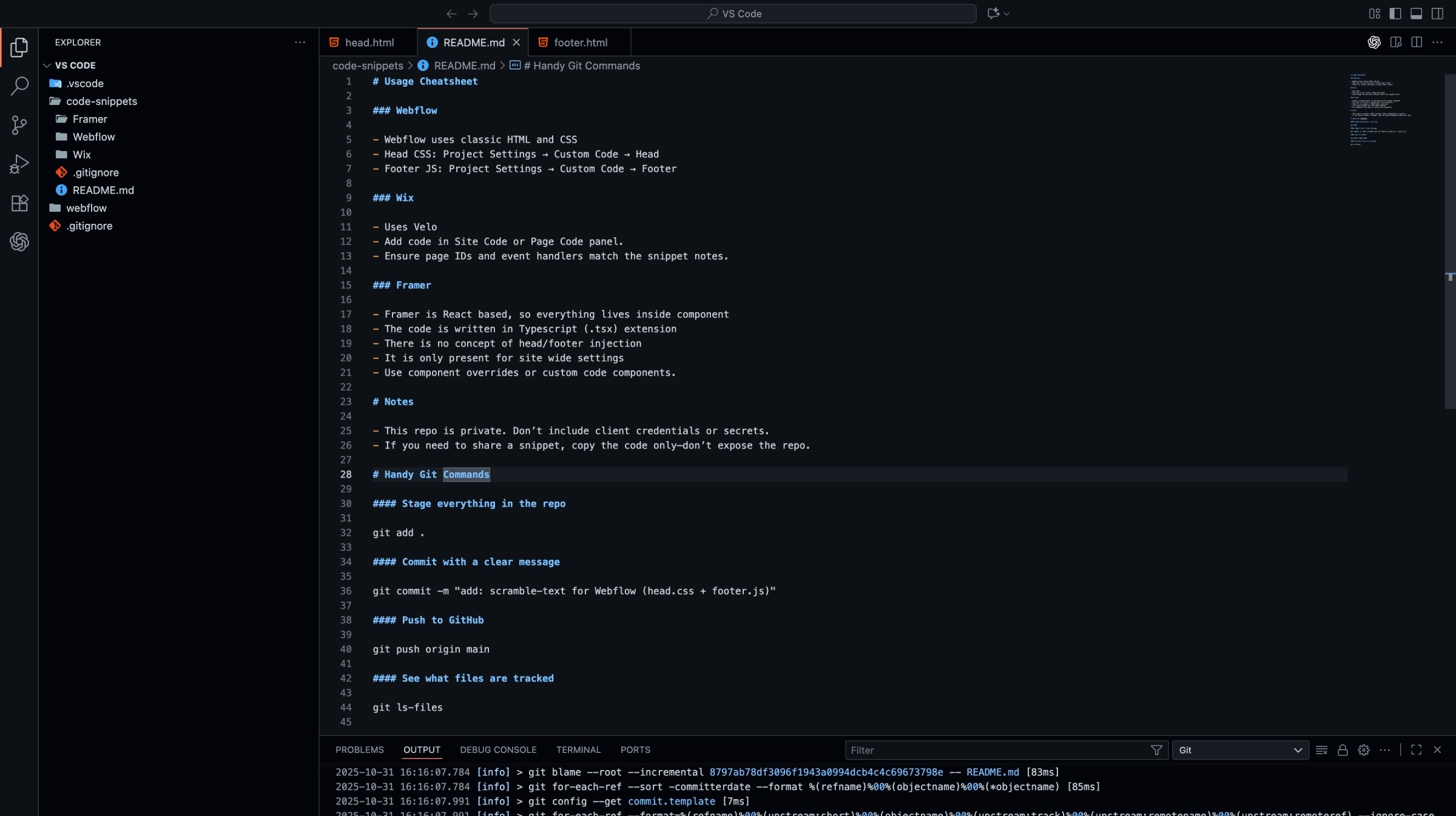
Task: Open the DEBUG CONSOLE panel tab
Action: 498,750
